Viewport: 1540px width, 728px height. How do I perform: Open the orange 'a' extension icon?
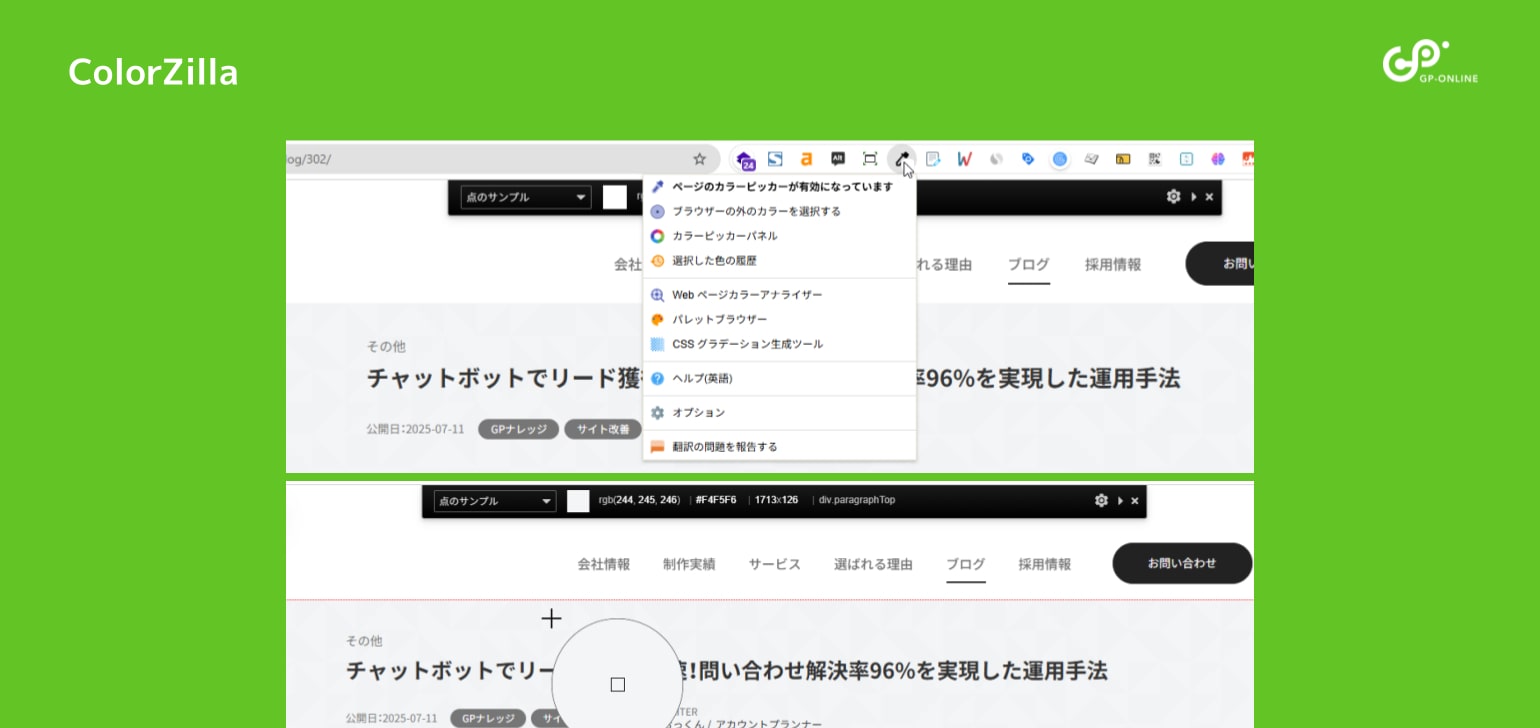(806, 159)
